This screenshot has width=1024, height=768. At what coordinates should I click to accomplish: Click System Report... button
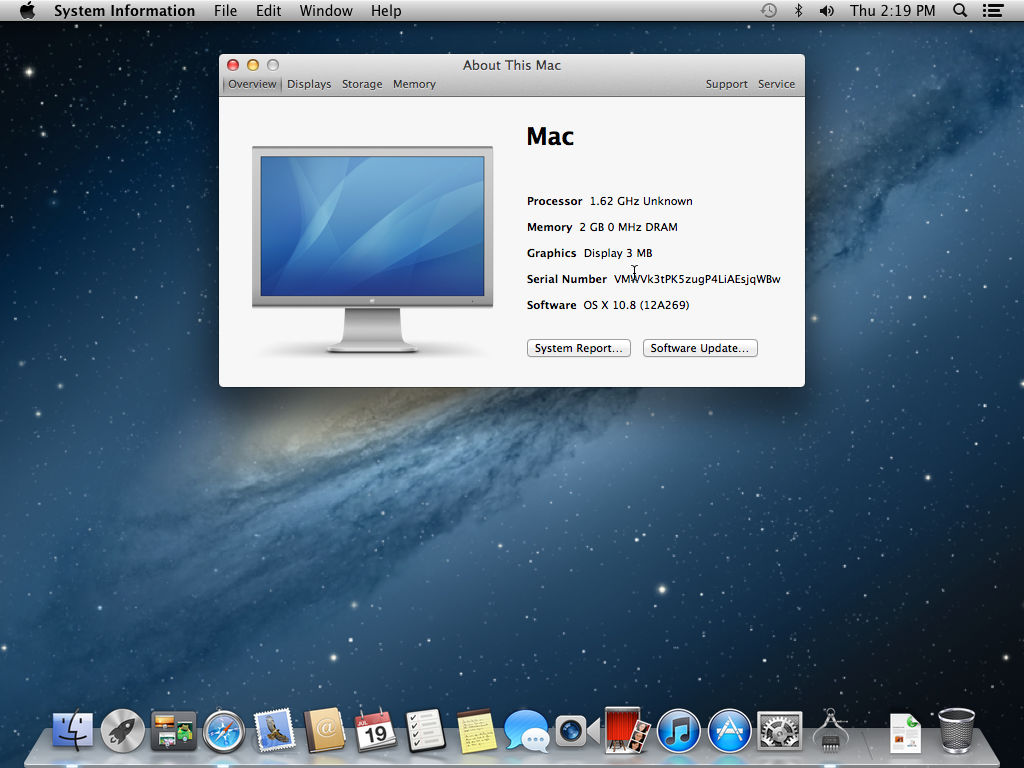pos(579,348)
